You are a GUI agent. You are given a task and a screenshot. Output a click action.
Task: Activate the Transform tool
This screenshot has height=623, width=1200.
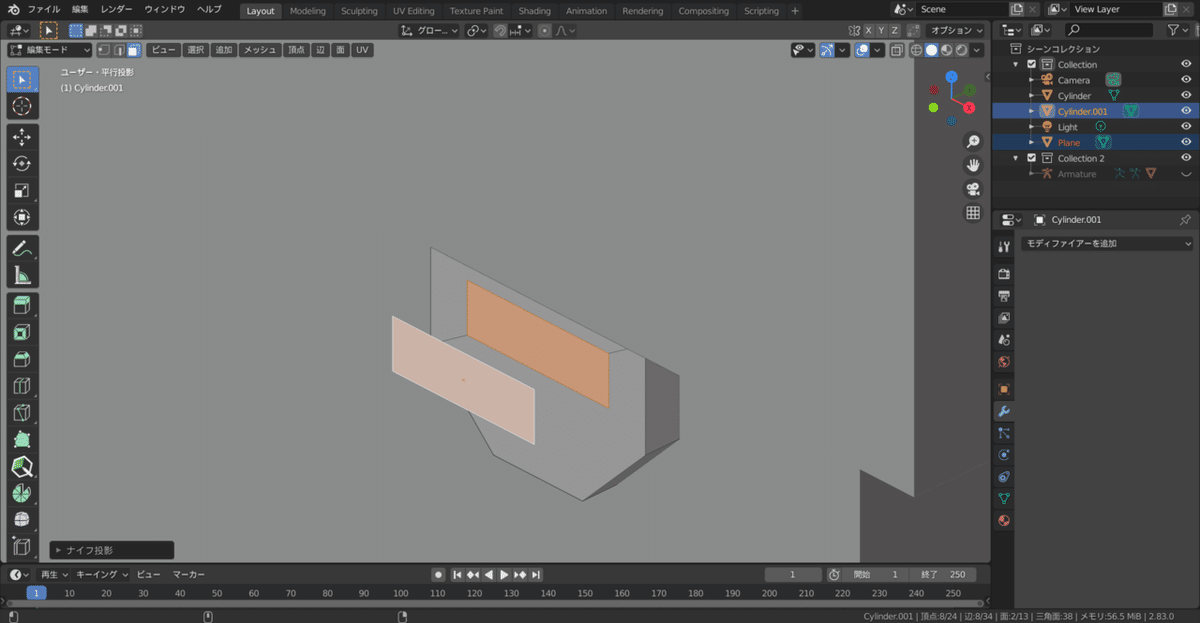(x=22, y=217)
